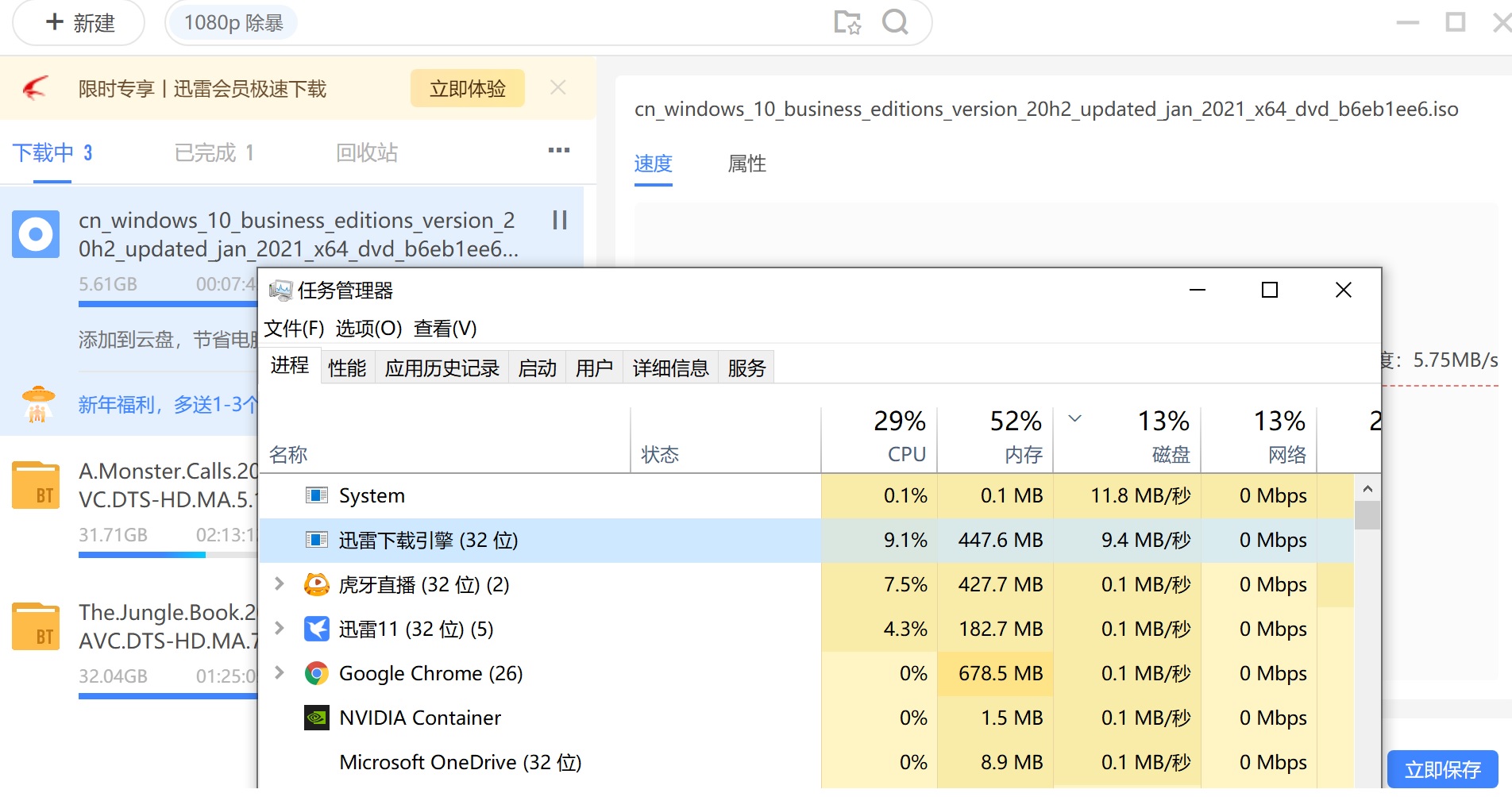1512x797 pixels.
Task: Open the 查看(V) menu in Task Manager
Action: click(x=444, y=328)
